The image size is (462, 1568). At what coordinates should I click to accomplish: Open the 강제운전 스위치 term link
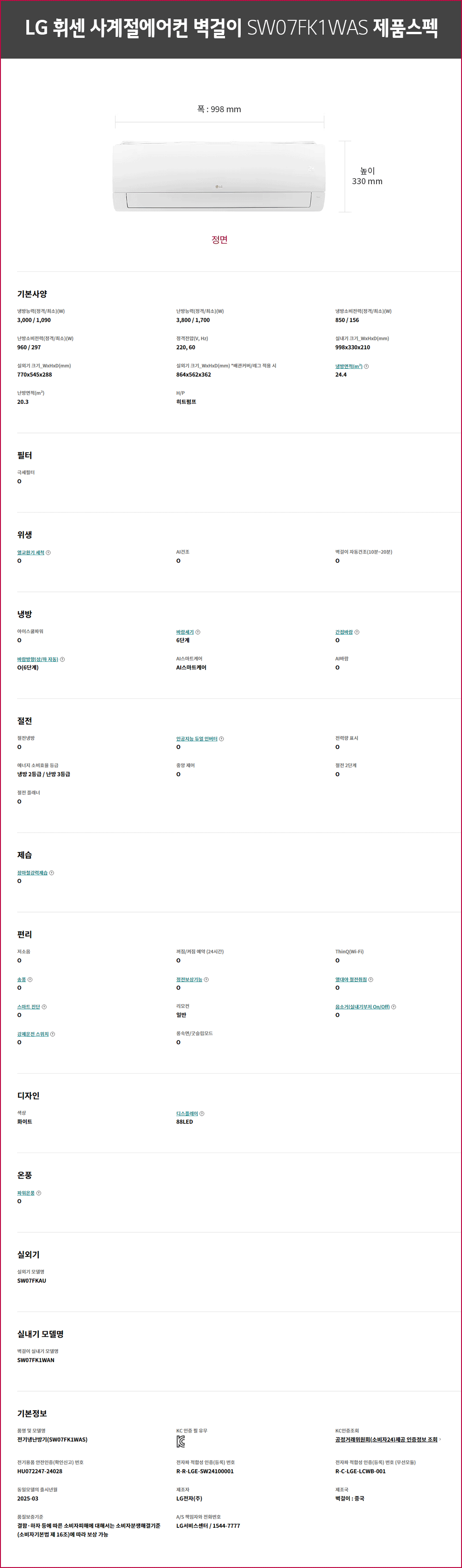point(33,1034)
